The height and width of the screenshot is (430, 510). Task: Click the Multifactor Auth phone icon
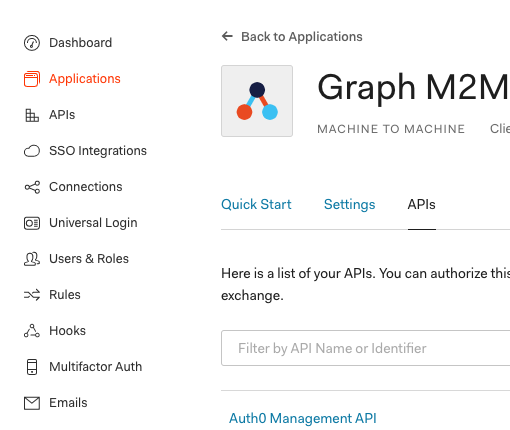[x=32, y=367]
